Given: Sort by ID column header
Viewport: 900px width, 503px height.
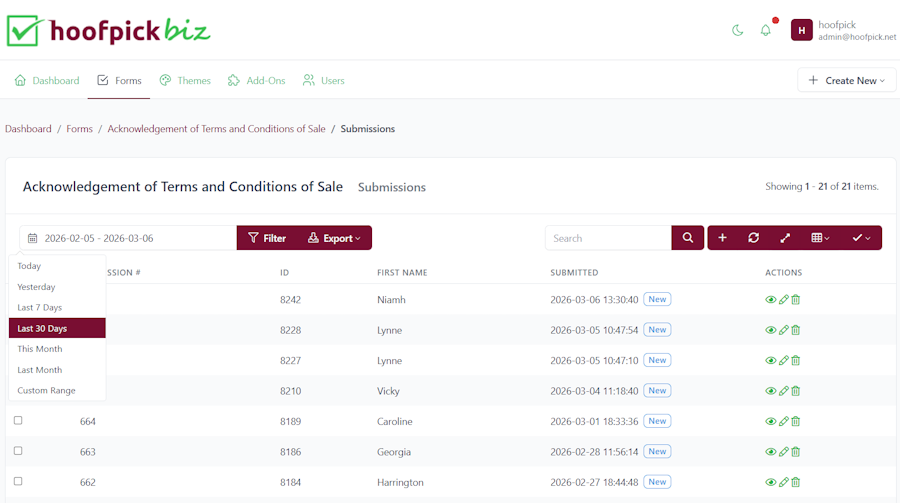Looking at the screenshot, I should [x=284, y=272].
